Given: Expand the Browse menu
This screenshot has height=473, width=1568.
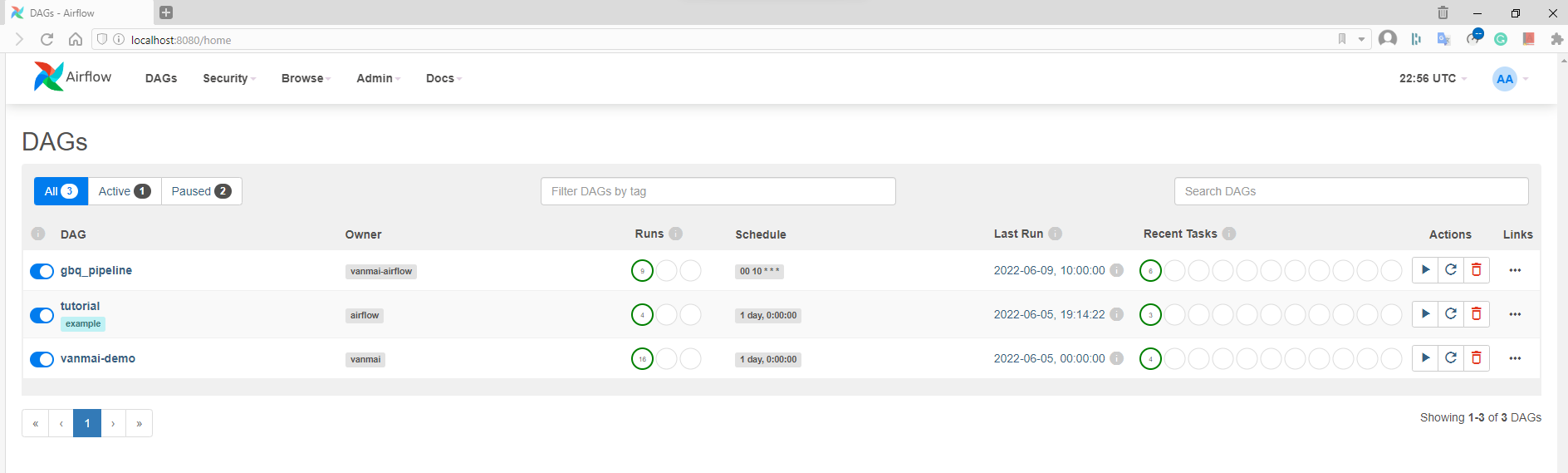Looking at the screenshot, I should coord(306,78).
